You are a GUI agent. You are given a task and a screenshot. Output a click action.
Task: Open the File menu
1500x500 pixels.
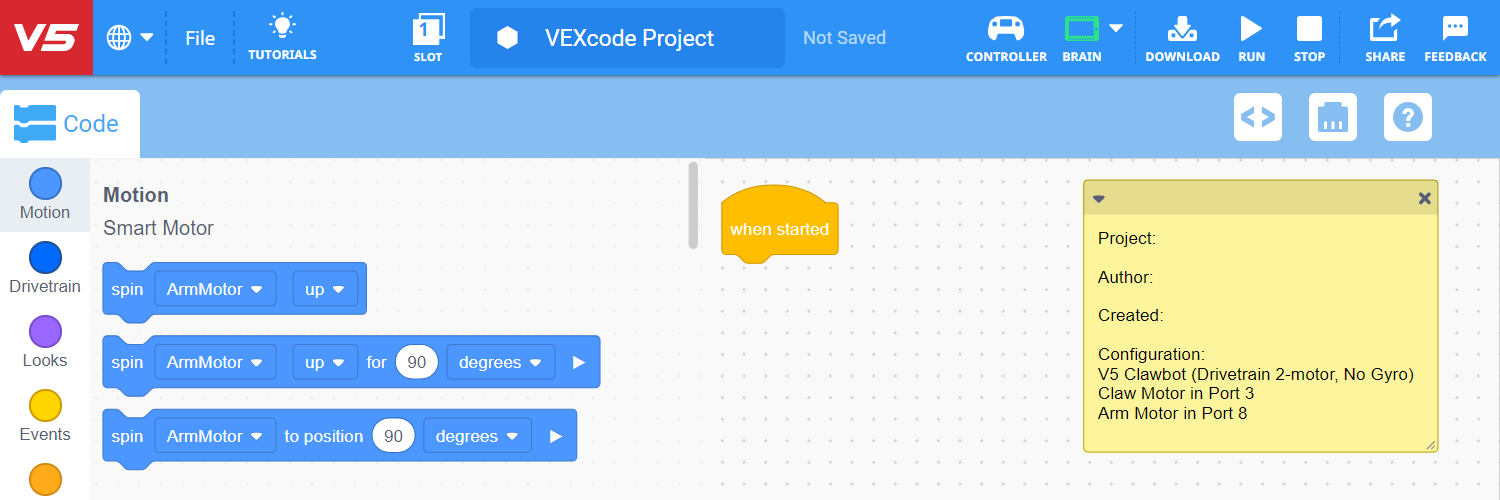(x=200, y=38)
